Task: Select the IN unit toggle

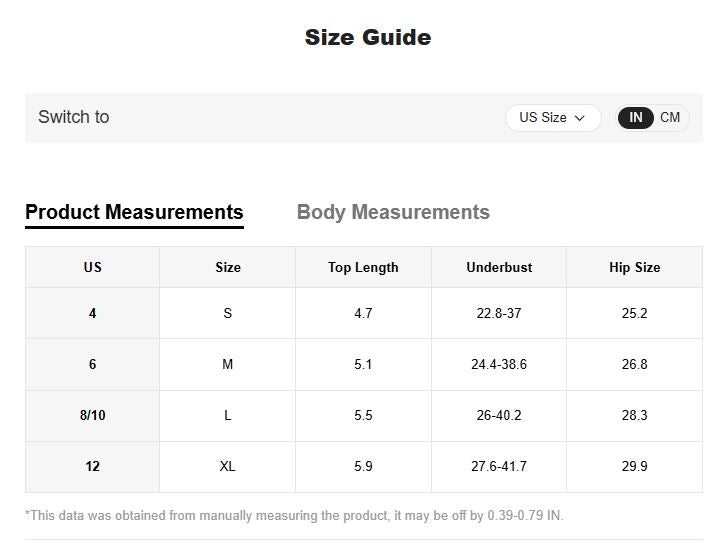Action: click(635, 118)
